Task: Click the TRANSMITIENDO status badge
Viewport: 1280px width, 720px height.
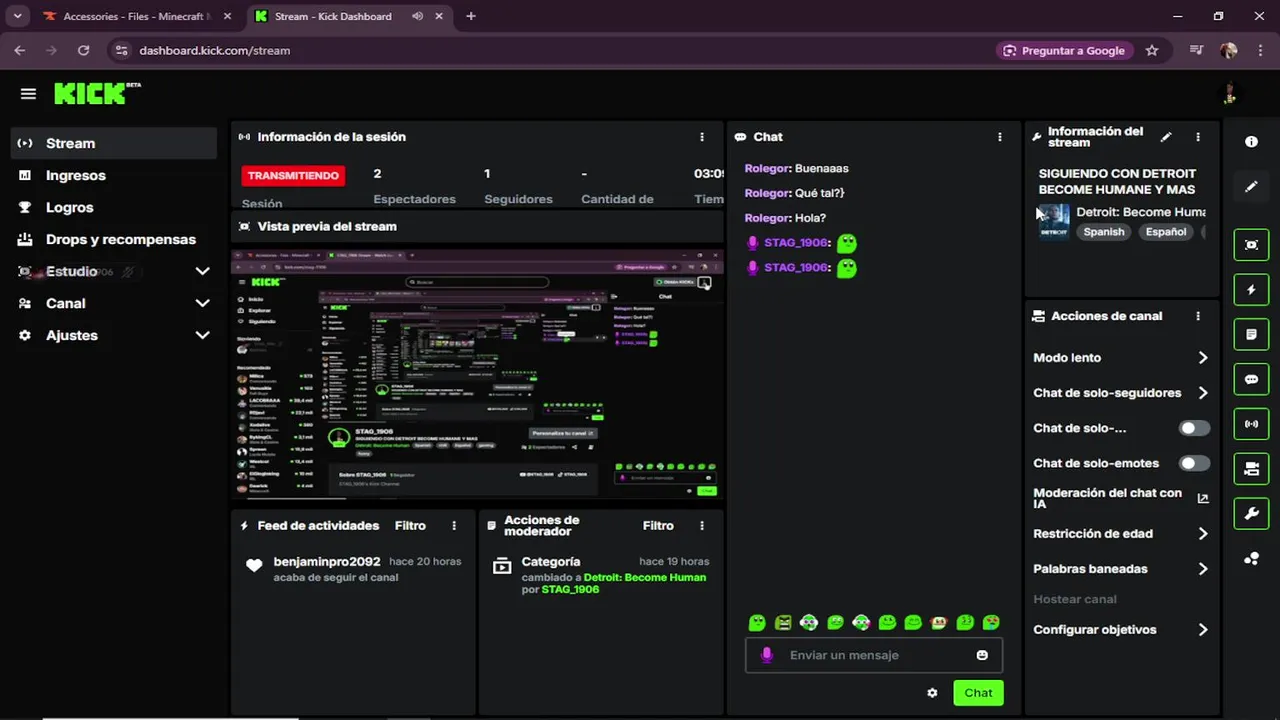Action: click(293, 175)
